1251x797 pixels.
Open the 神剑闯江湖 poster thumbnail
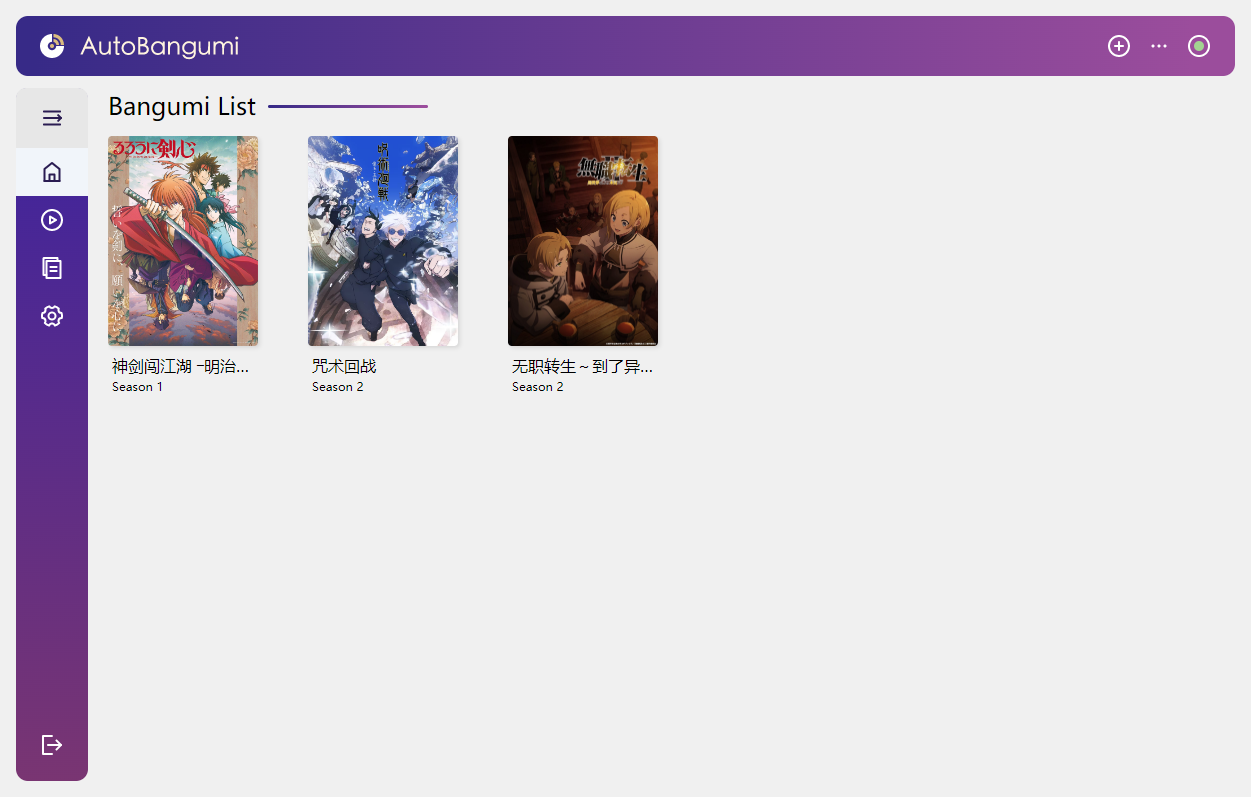(183, 241)
